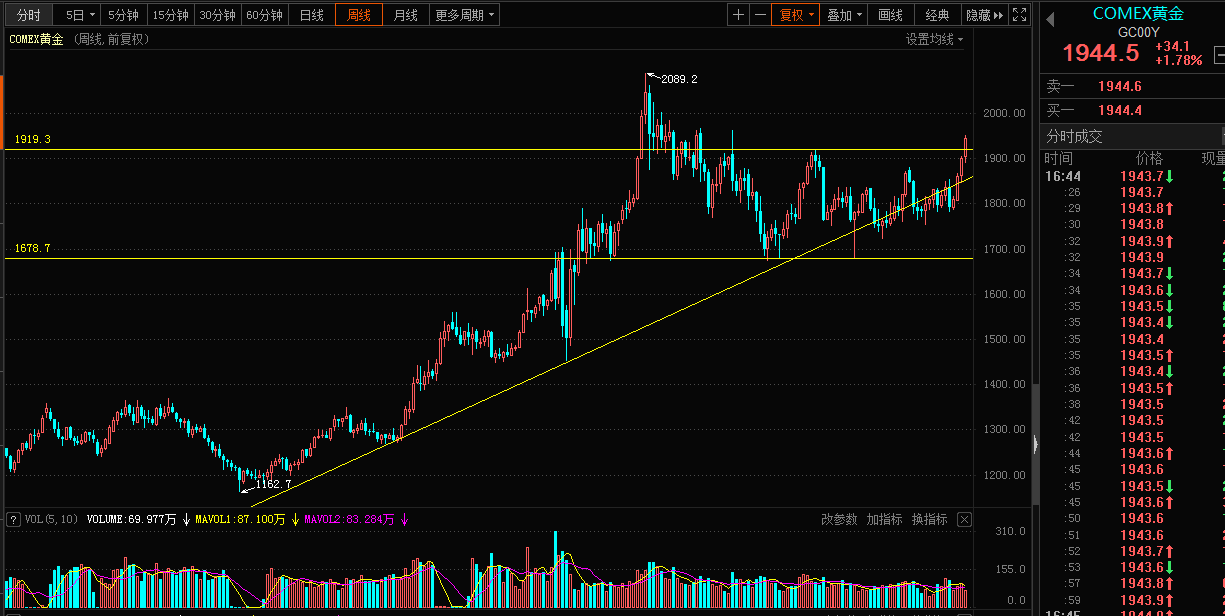Image resolution: width=1225 pixels, height=616 pixels.
Task: Open the 5日 period dropdown
Action: point(81,15)
